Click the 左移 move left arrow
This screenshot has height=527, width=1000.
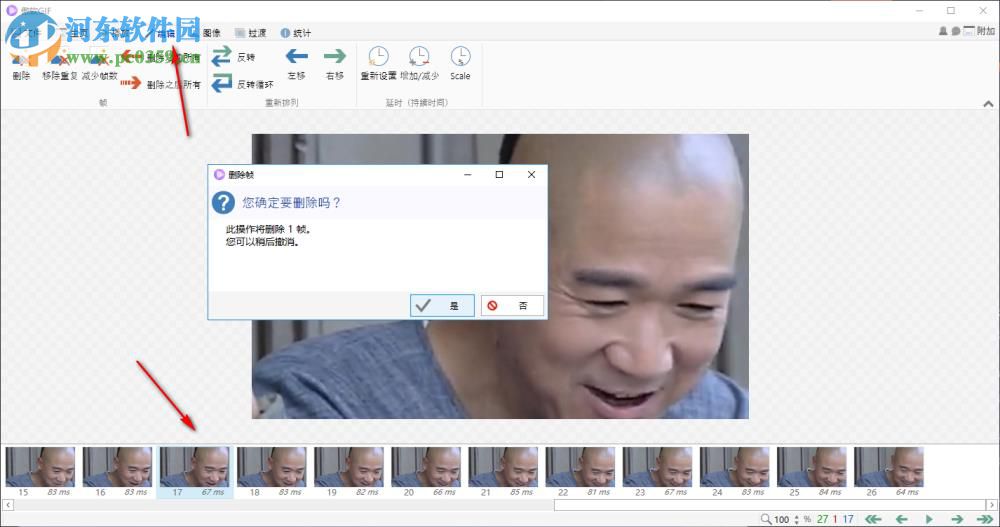point(297,57)
